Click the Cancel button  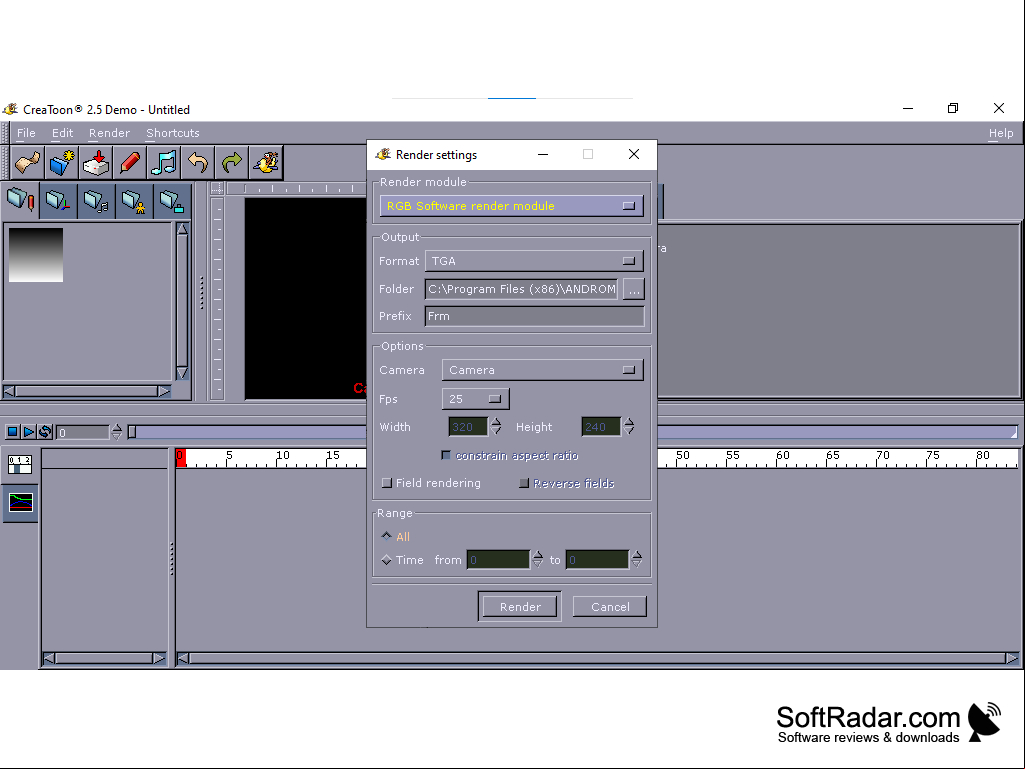point(610,606)
